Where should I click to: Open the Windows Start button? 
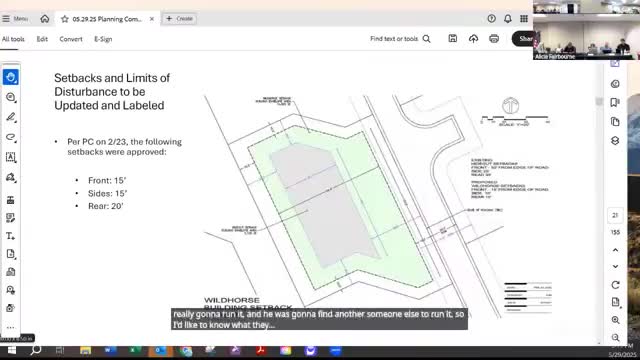pos(11,350)
